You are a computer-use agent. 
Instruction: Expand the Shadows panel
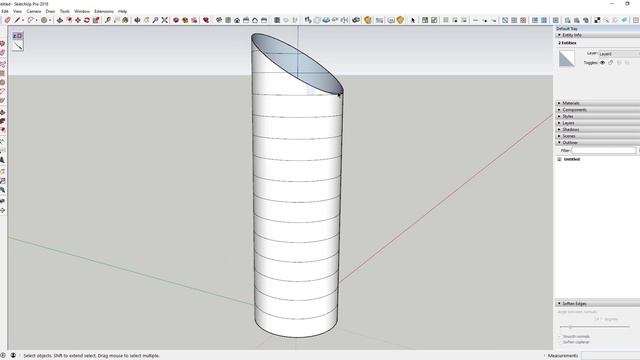coord(559,129)
